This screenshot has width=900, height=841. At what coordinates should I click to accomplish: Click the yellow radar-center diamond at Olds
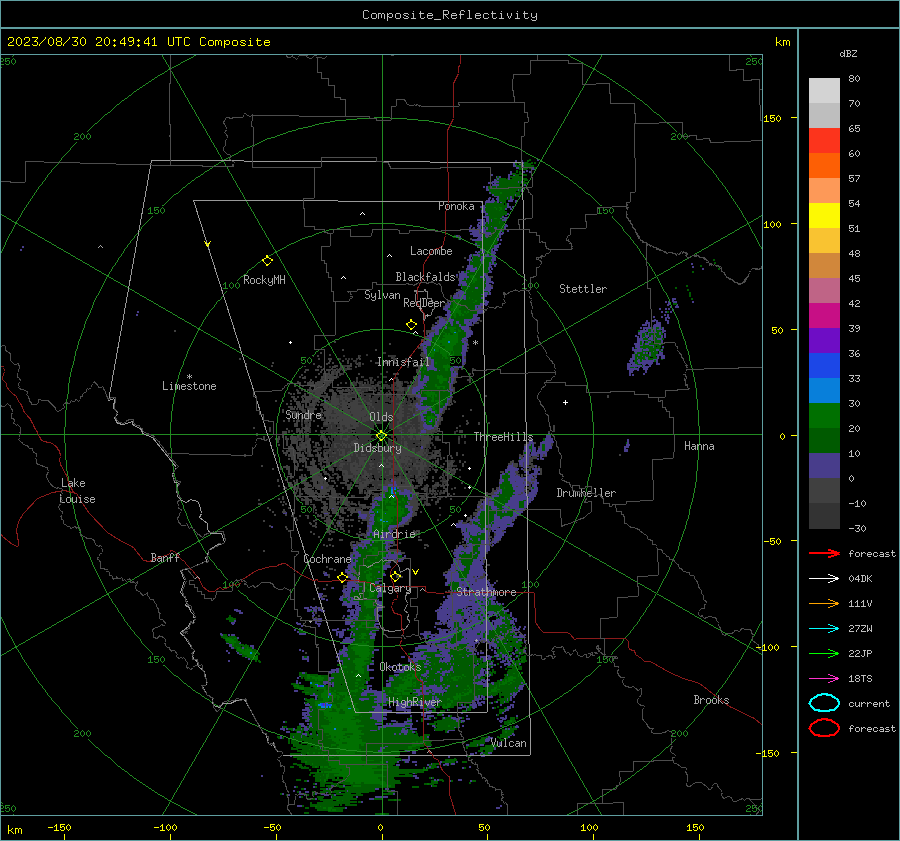point(381,436)
